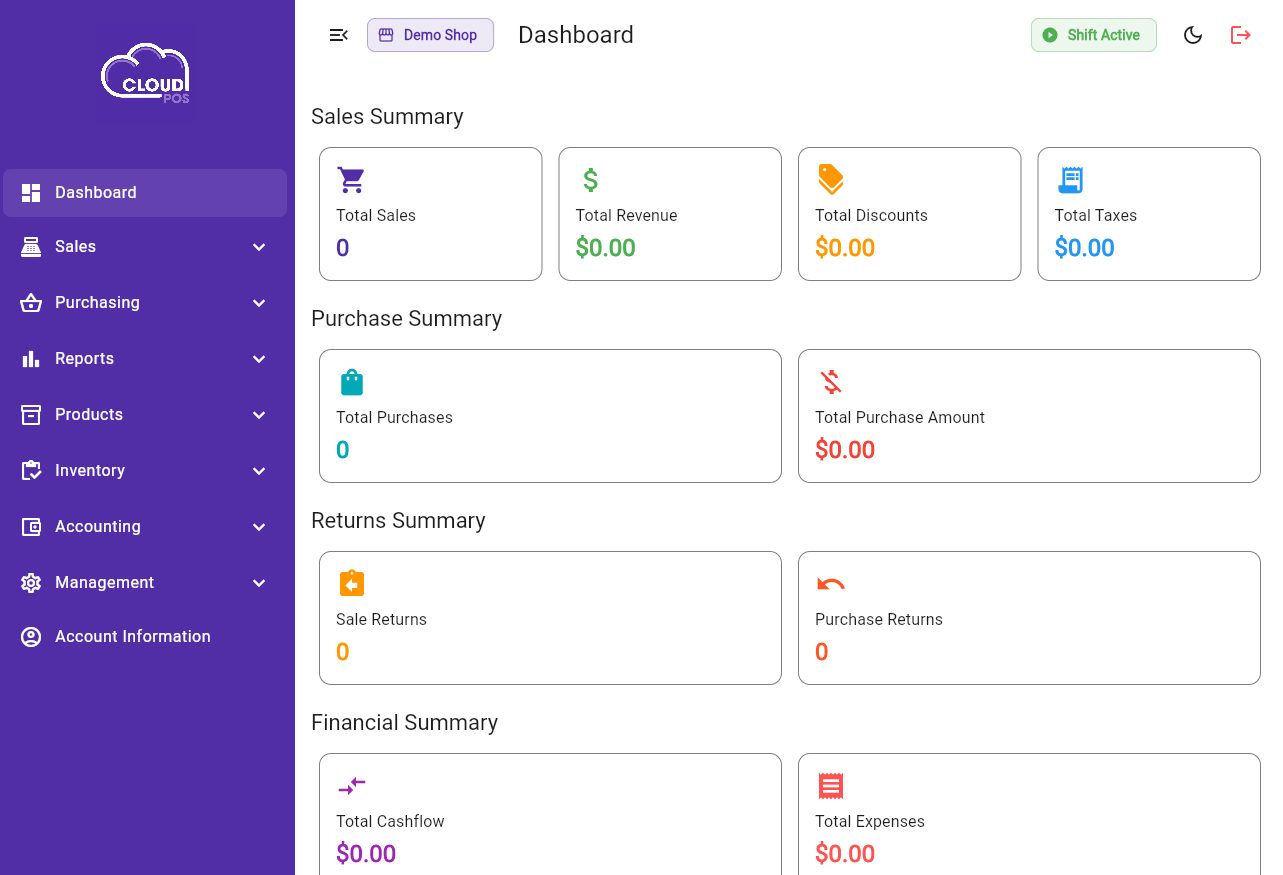The image size is (1283, 875).
Task: Click the logout icon in header
Action: 1240,35
